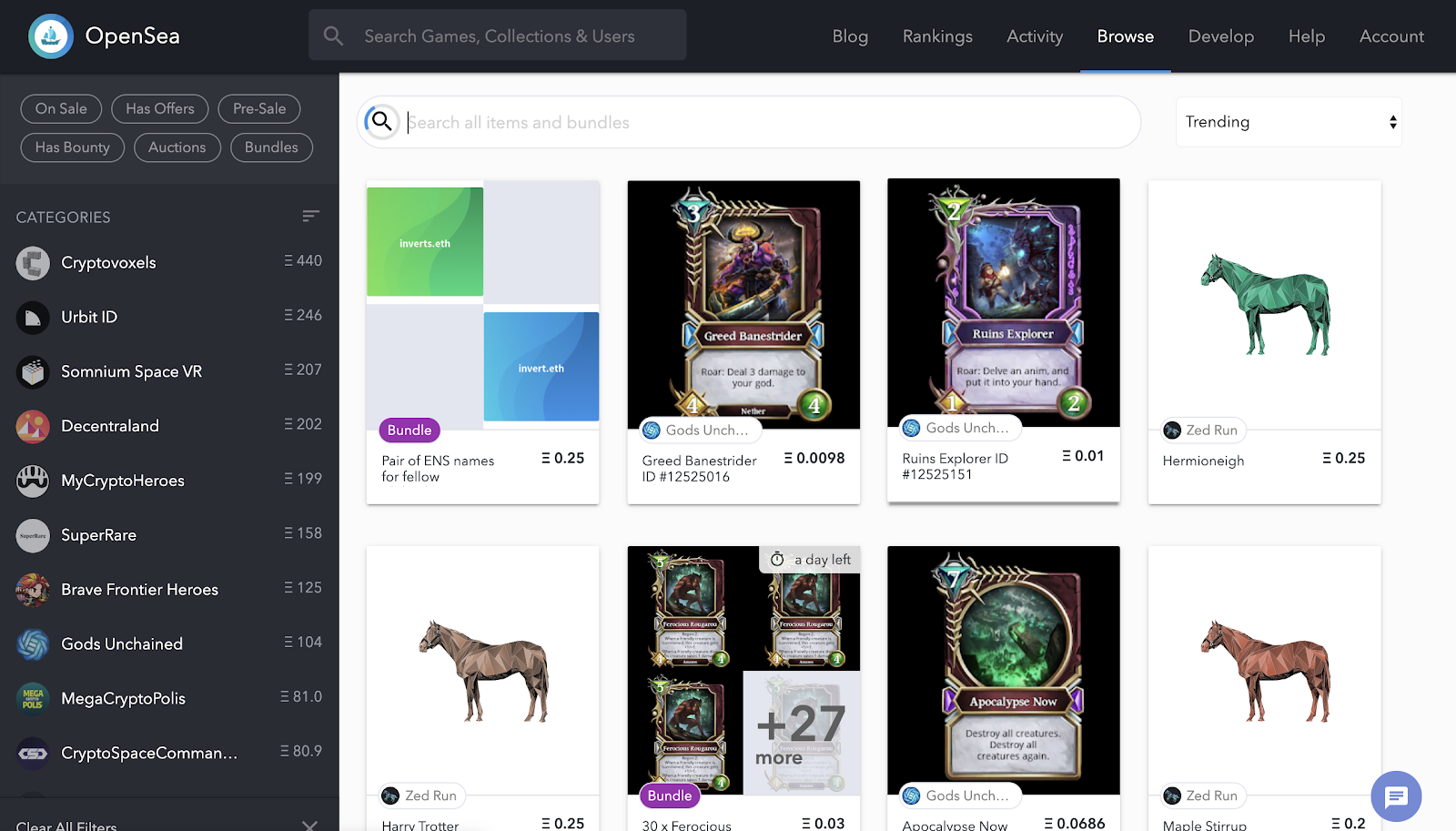Click the OpenSea ship logo
Image resolution: width=1456 pixels, height=831 pixels.
pos(51,36)
